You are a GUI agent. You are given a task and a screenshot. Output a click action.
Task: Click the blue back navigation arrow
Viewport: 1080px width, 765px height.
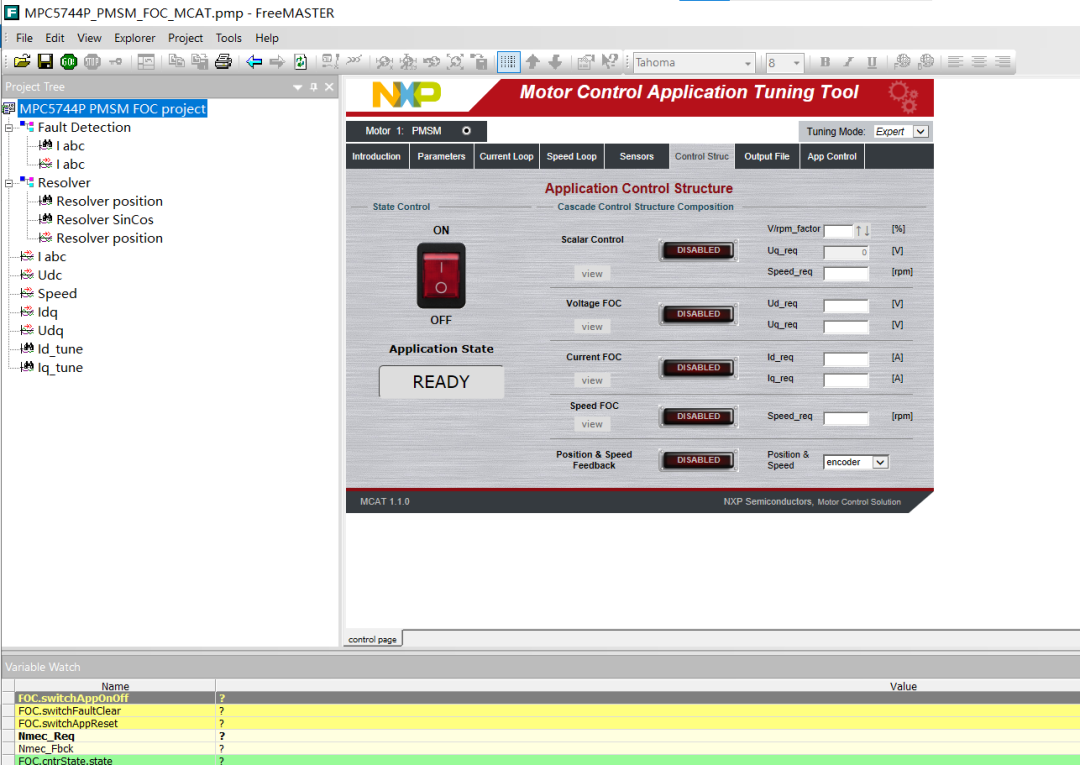(254, 62)
